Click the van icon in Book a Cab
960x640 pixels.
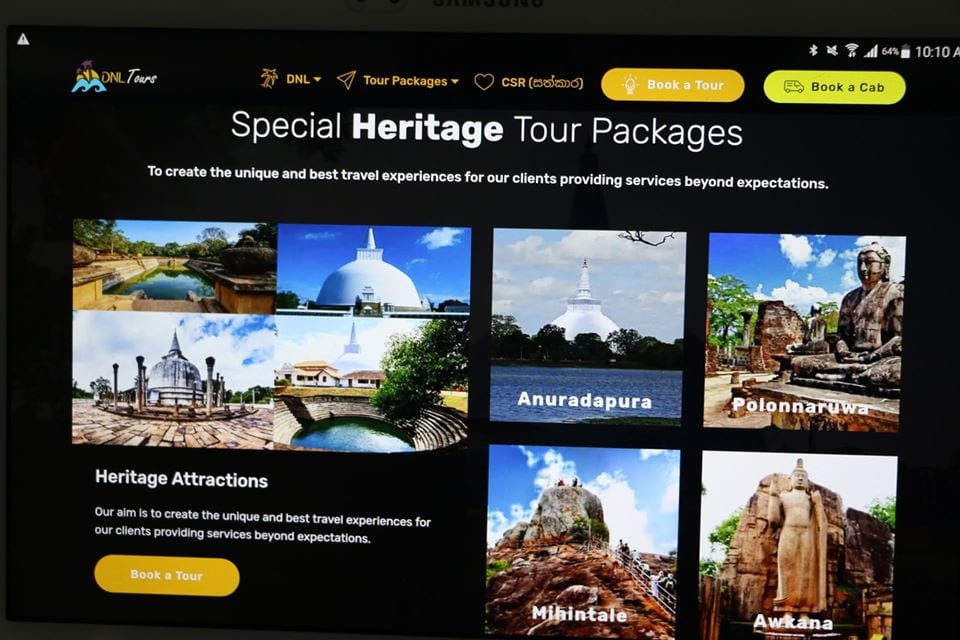pos(793,86)
